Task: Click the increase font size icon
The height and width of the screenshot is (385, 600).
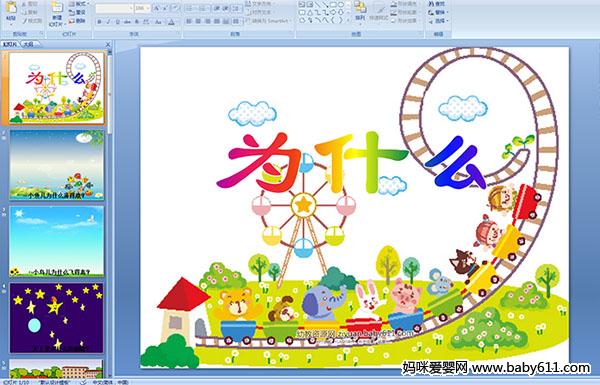Action: tap(157, 8)
